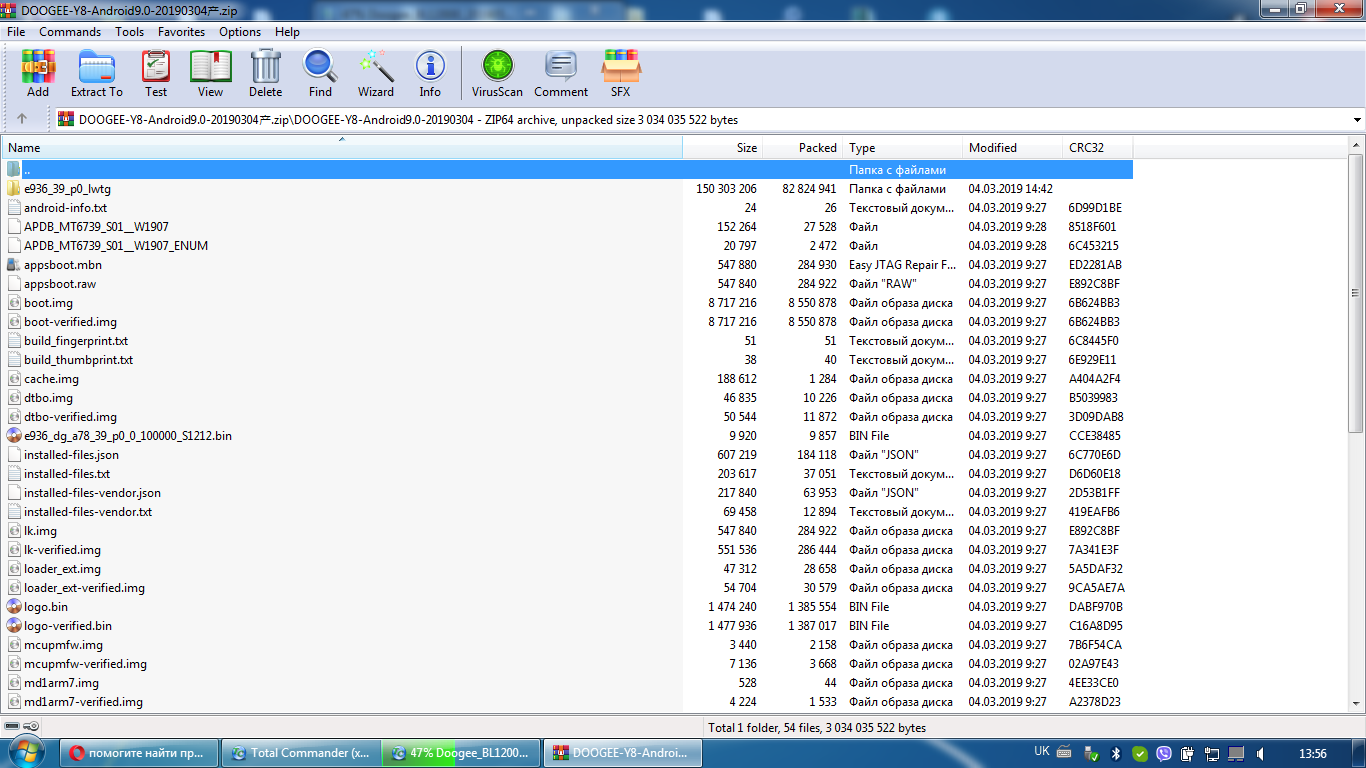Add an archive Comment
The image size is (1366, 768).
point(561,74)
